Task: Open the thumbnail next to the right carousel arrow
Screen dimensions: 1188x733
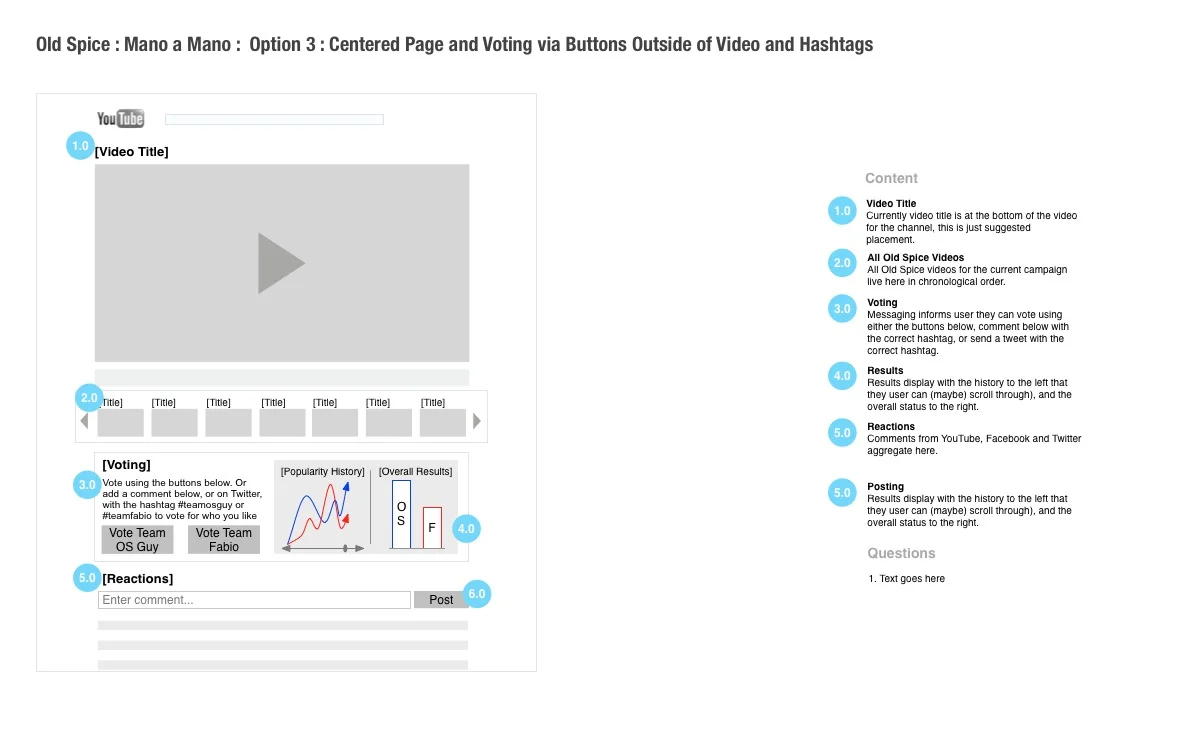Action: (442, 422)
